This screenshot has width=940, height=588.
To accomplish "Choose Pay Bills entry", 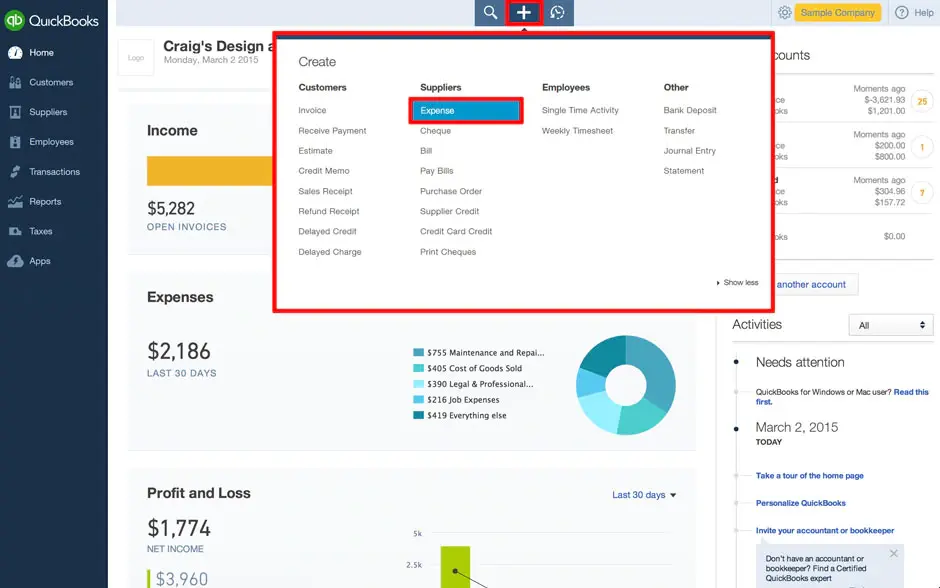I will pos(436,171).
